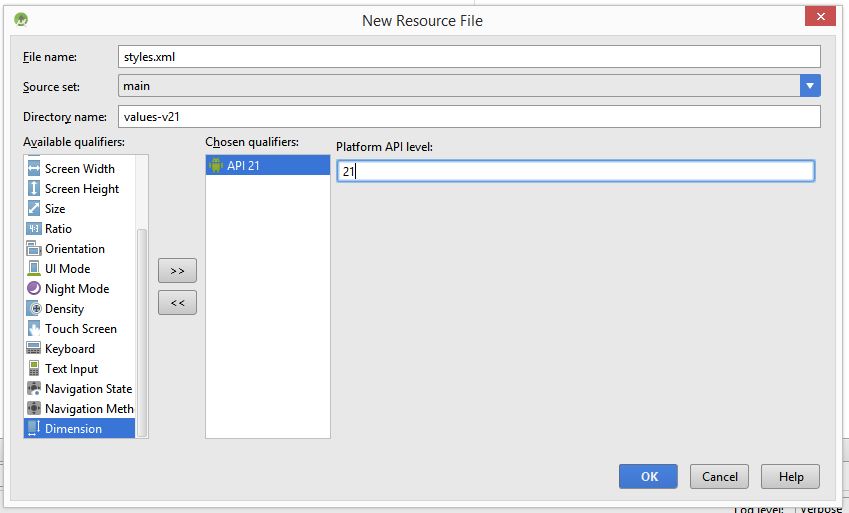Click the Android icon beside API 21
Screen dimensions: 849x513
click(217, 166)
